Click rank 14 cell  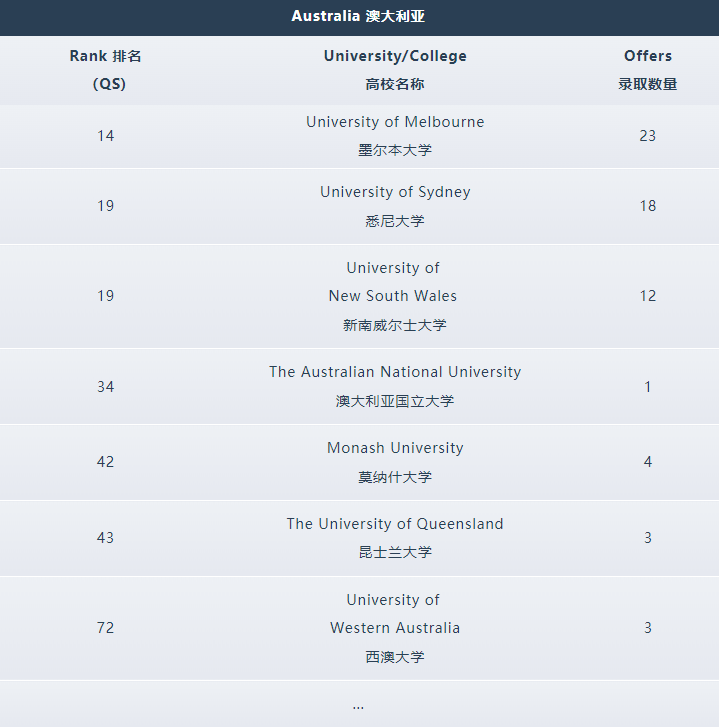pos(106,136)
